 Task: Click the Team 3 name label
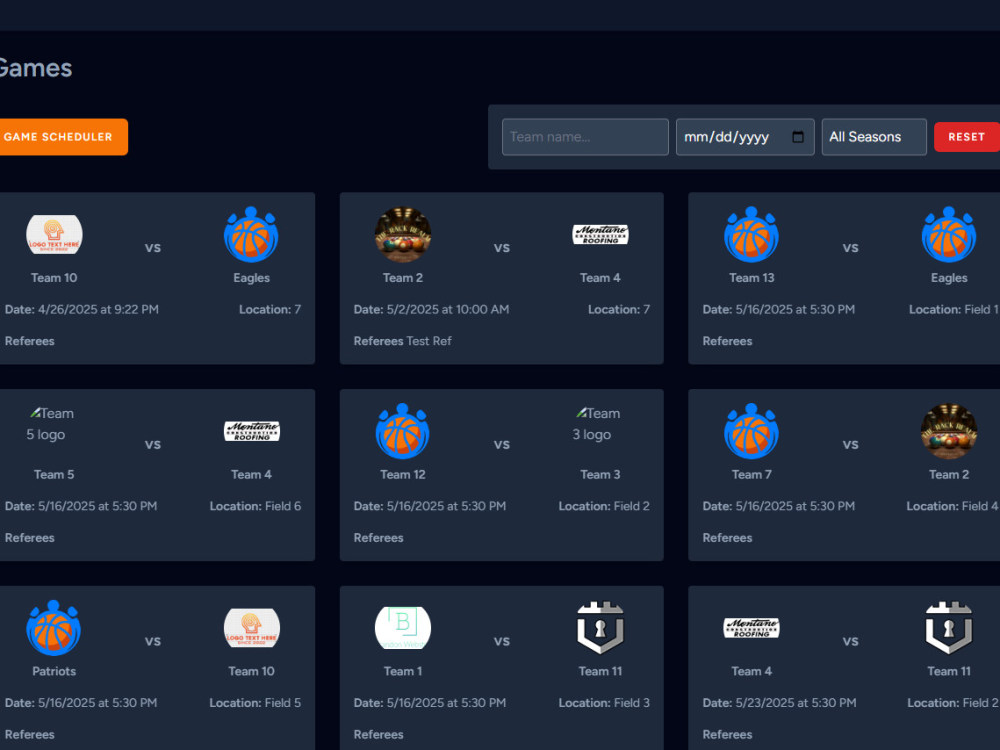pos(600,474)
